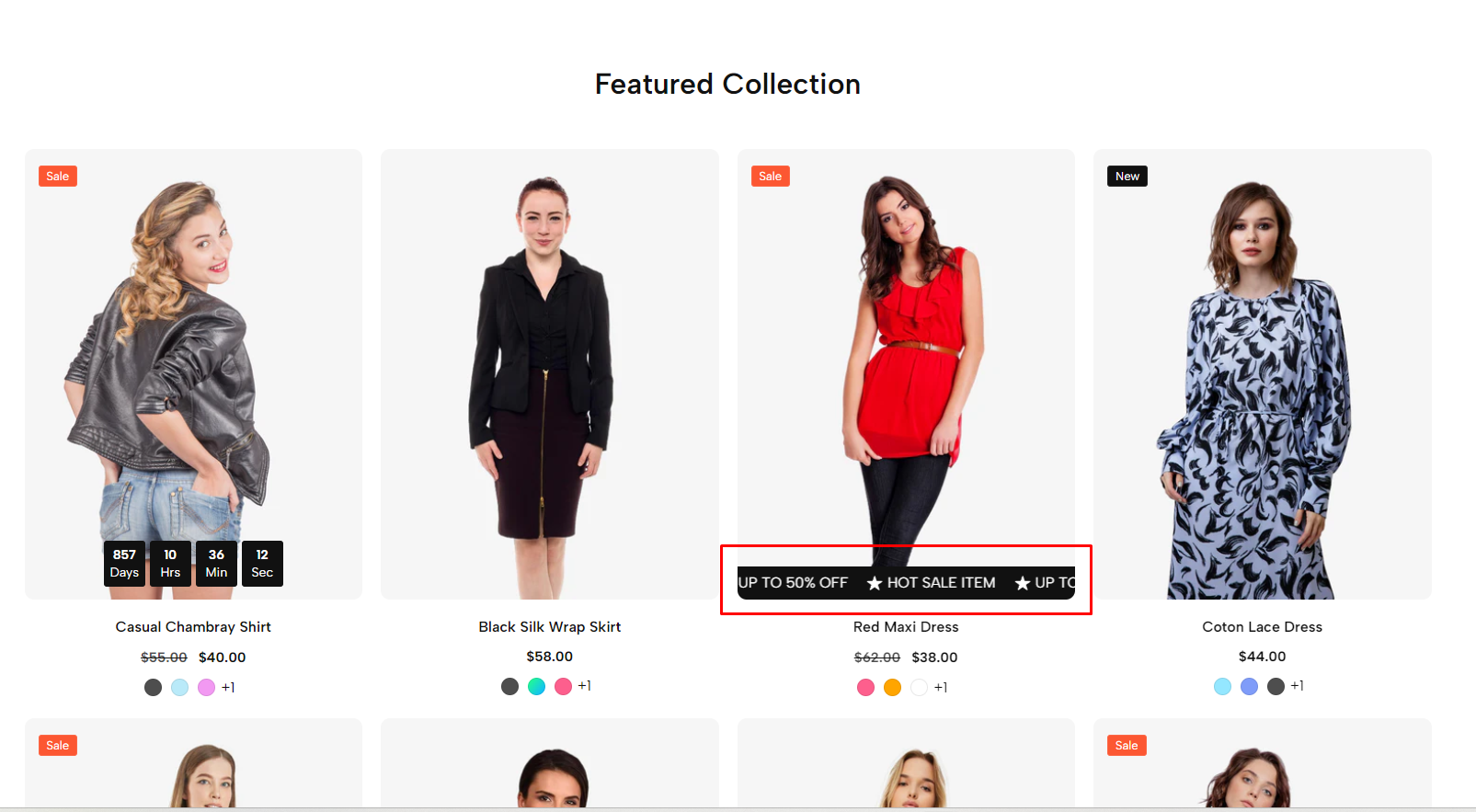This screenshot has height=812, width=1476.
Task: Select the pink swatch for Red Maxi Dress
Action: (865, 687)
